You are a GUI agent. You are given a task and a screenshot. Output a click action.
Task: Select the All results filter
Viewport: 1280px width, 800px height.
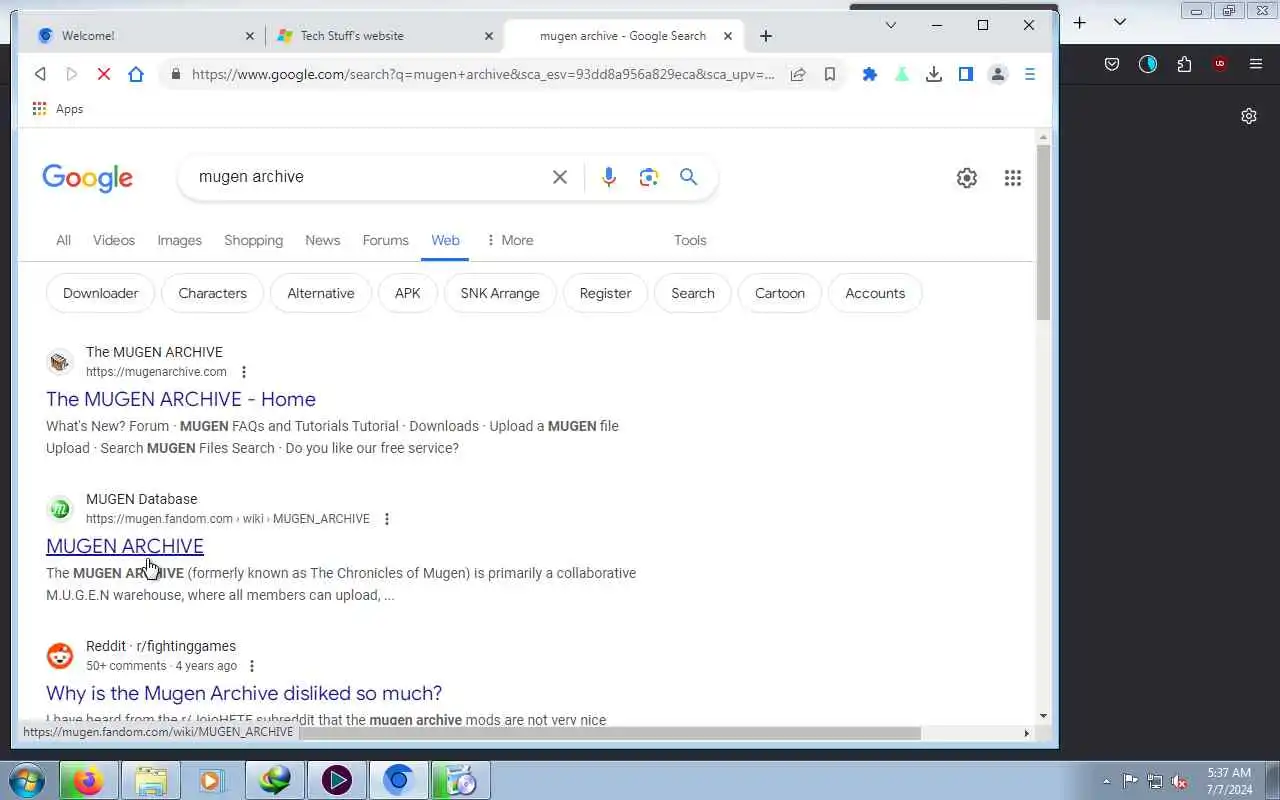(x=63, y=240)
